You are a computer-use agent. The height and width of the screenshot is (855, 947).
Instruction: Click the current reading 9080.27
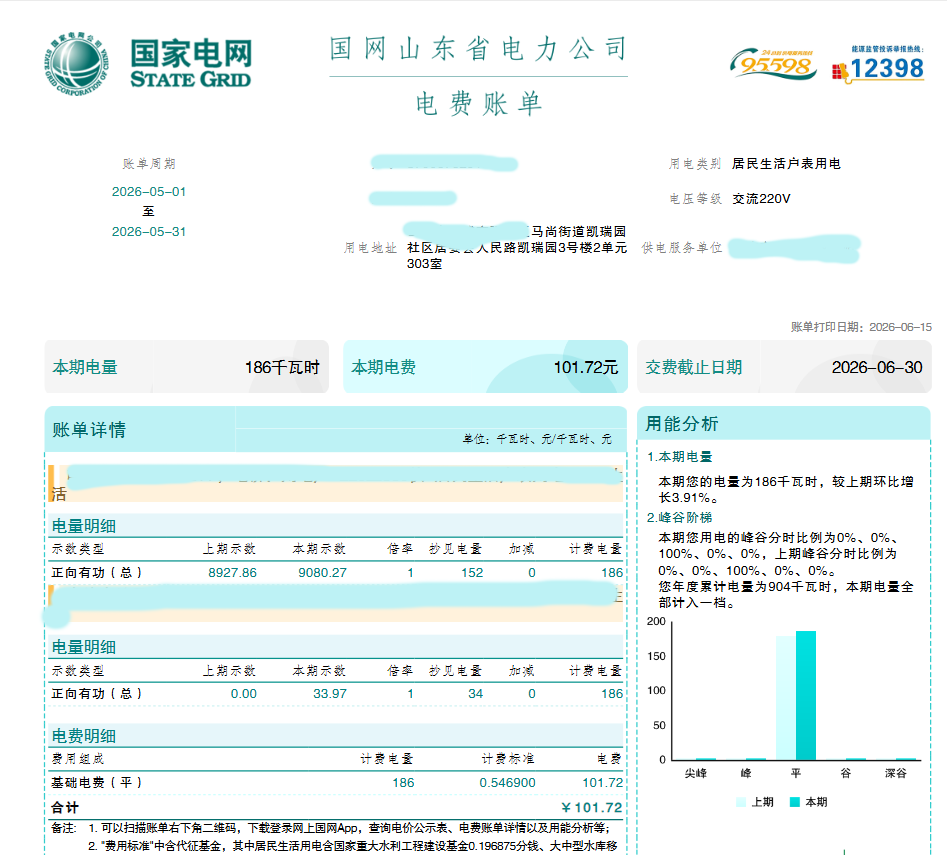(x=323, y=572)
